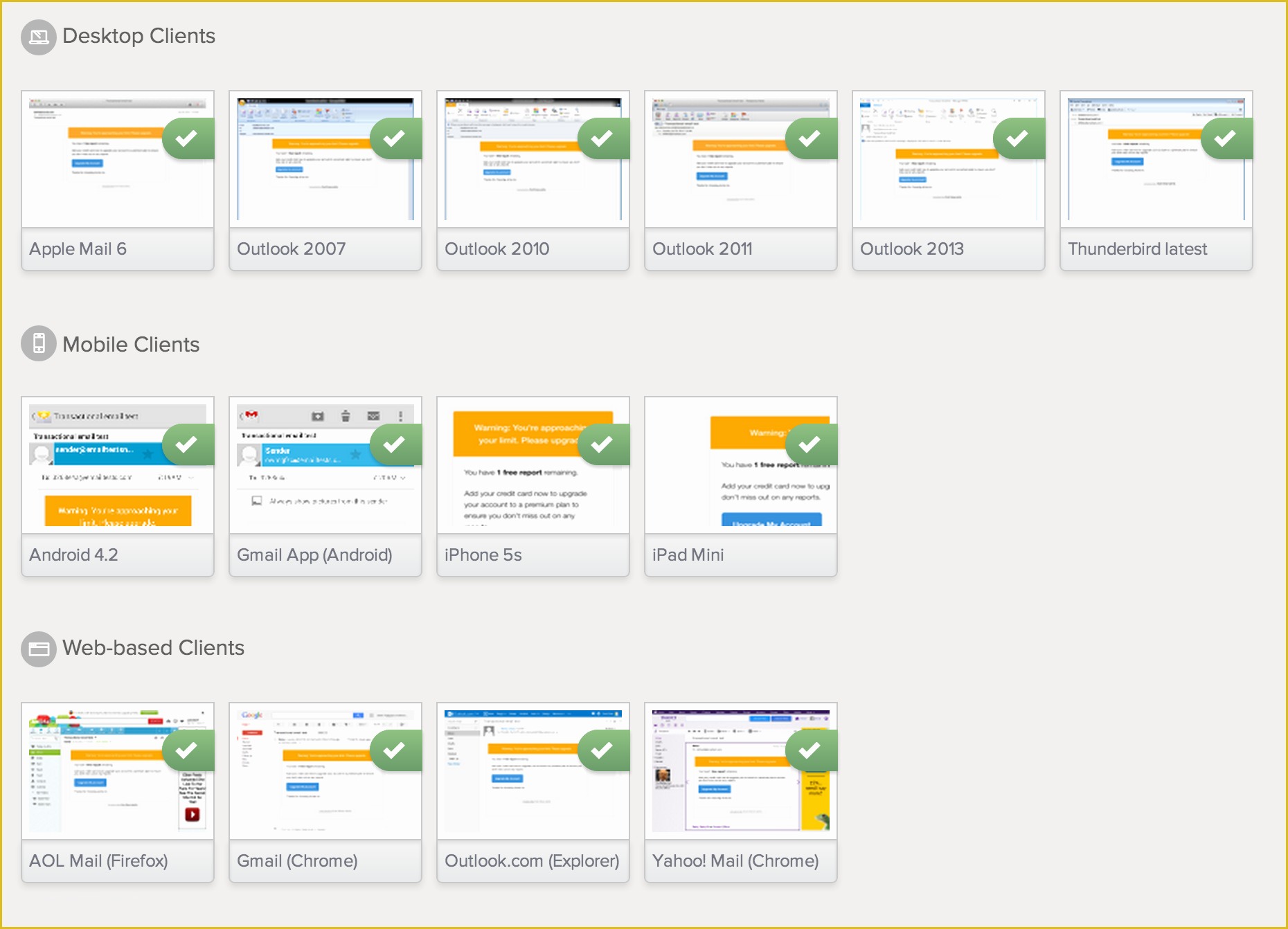Click the Outlook.com (Explorer) label
Viewport: 1288px width, 929px height.
(532, 861)
